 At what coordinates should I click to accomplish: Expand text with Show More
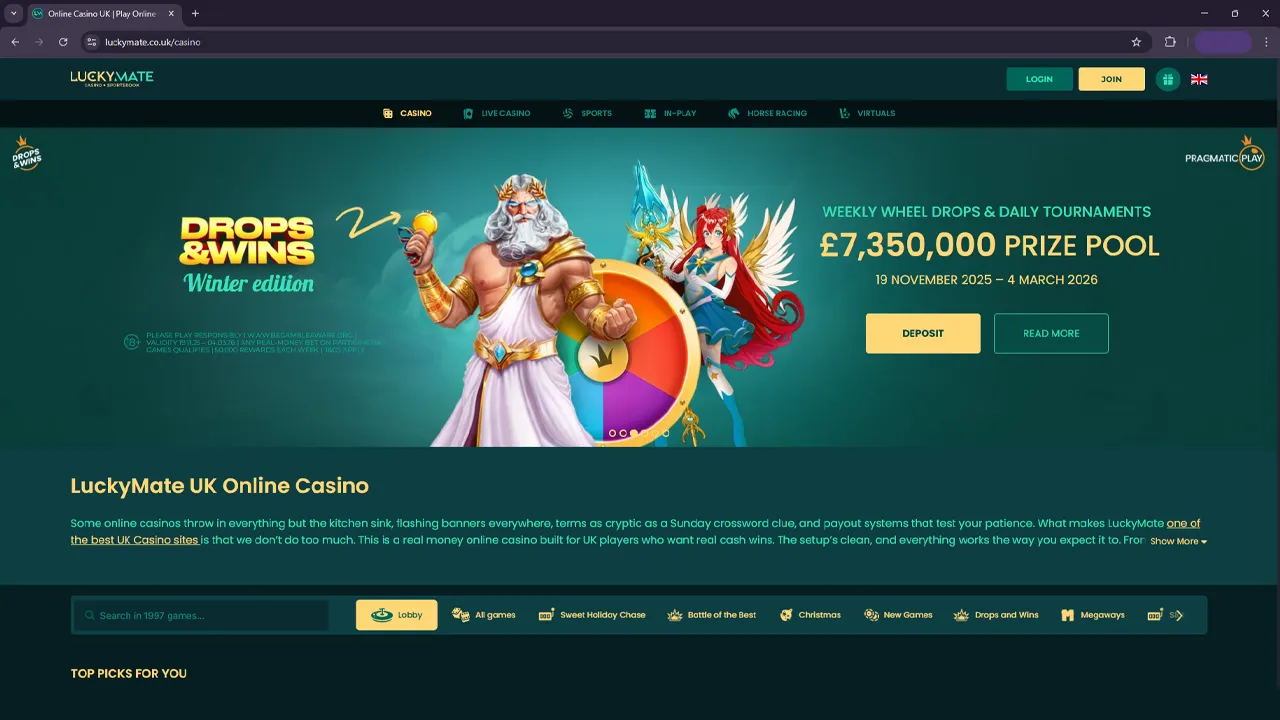click(1178, 541)
